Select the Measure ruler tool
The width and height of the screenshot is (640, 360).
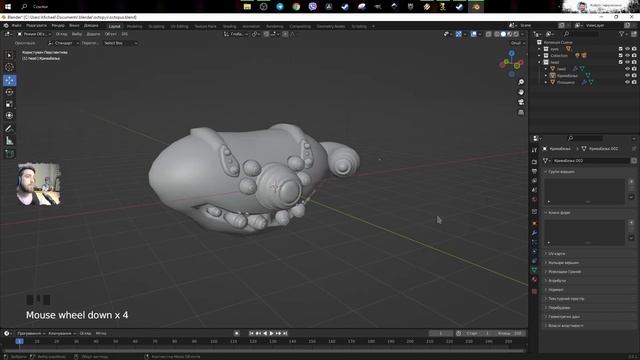pos(9,141)
